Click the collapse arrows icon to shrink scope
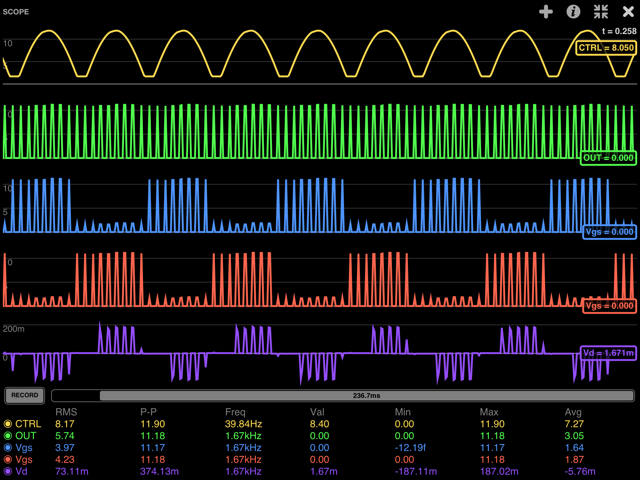The image size is (640, 480). click(601, 12)
